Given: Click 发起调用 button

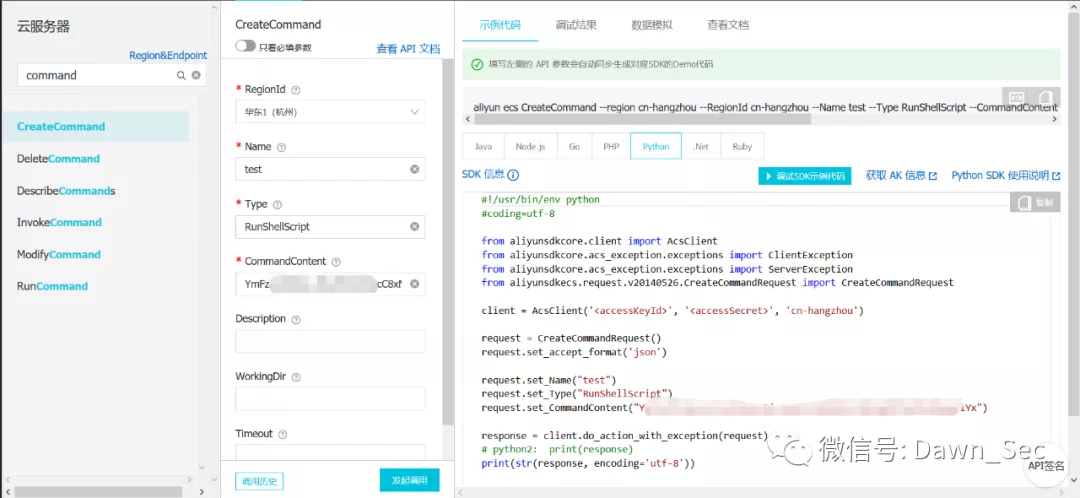Looking at the screenshot, I should 409,480.
